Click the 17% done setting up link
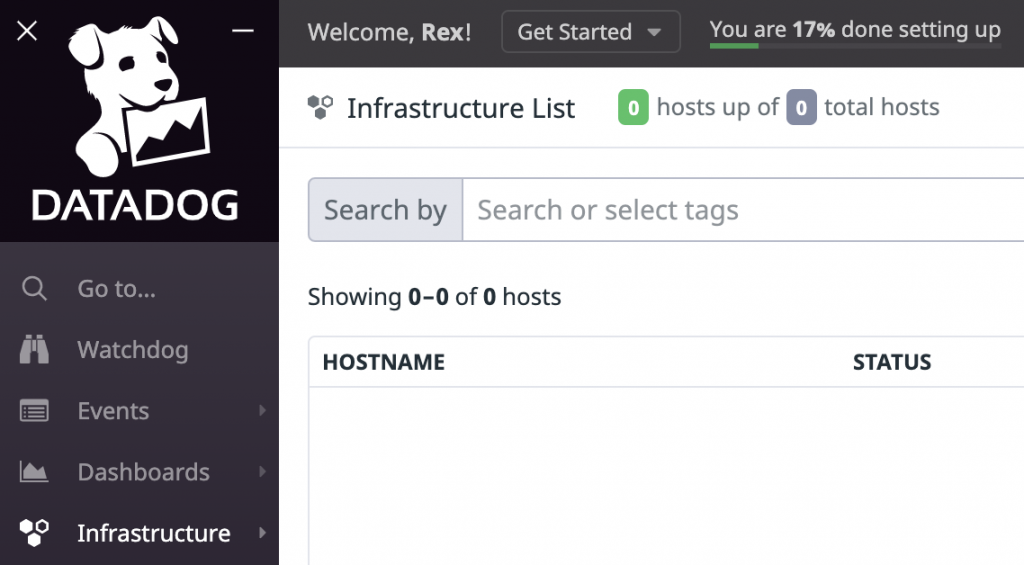1024x565 pixels. coord(855,29)
